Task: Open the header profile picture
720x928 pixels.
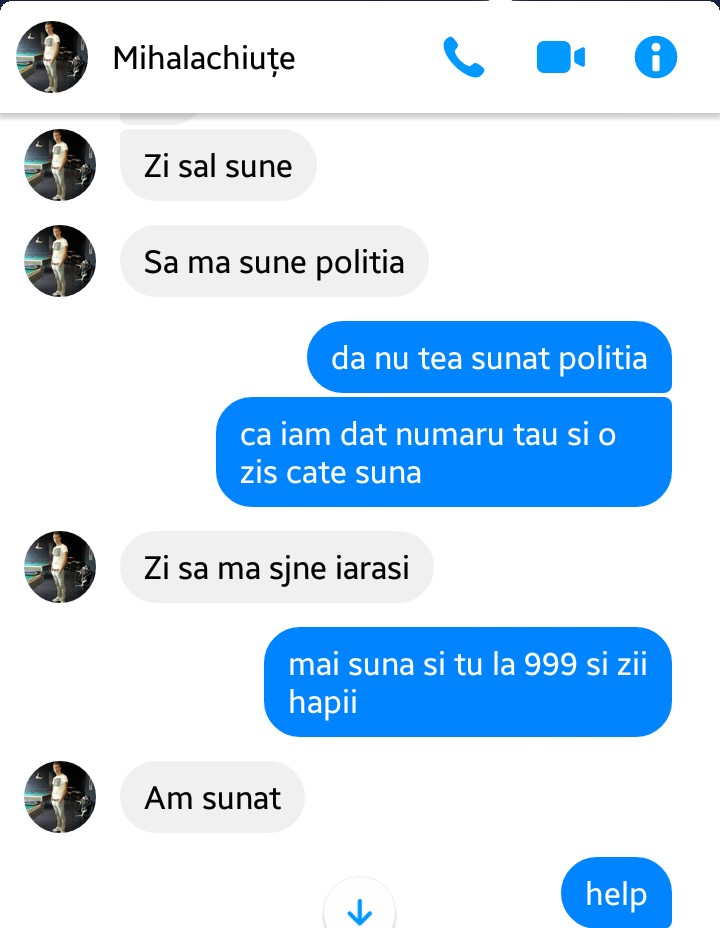Action: click(52, 57)
